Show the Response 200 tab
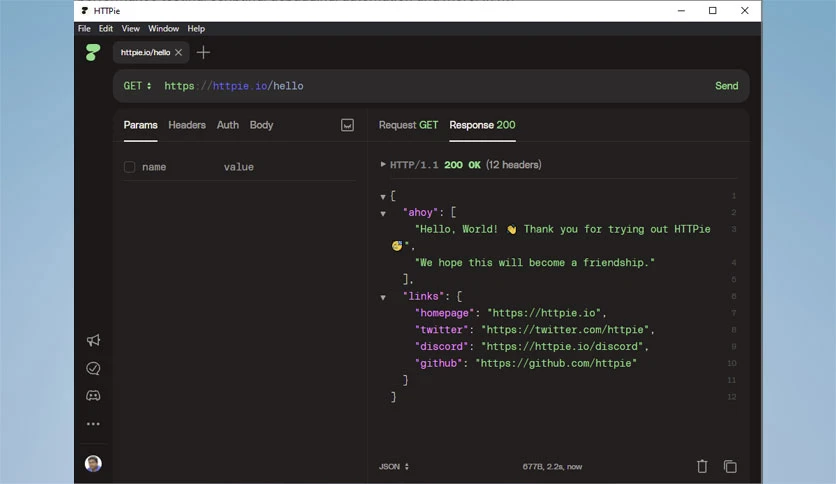 pos(482,125)
